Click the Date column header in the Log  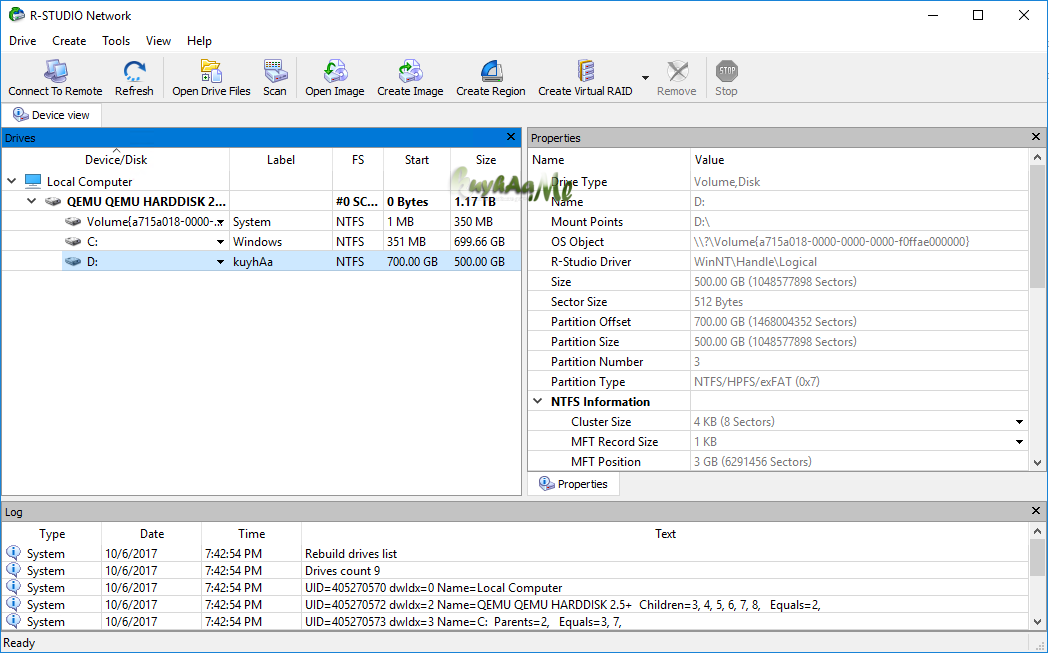[152, 534]
